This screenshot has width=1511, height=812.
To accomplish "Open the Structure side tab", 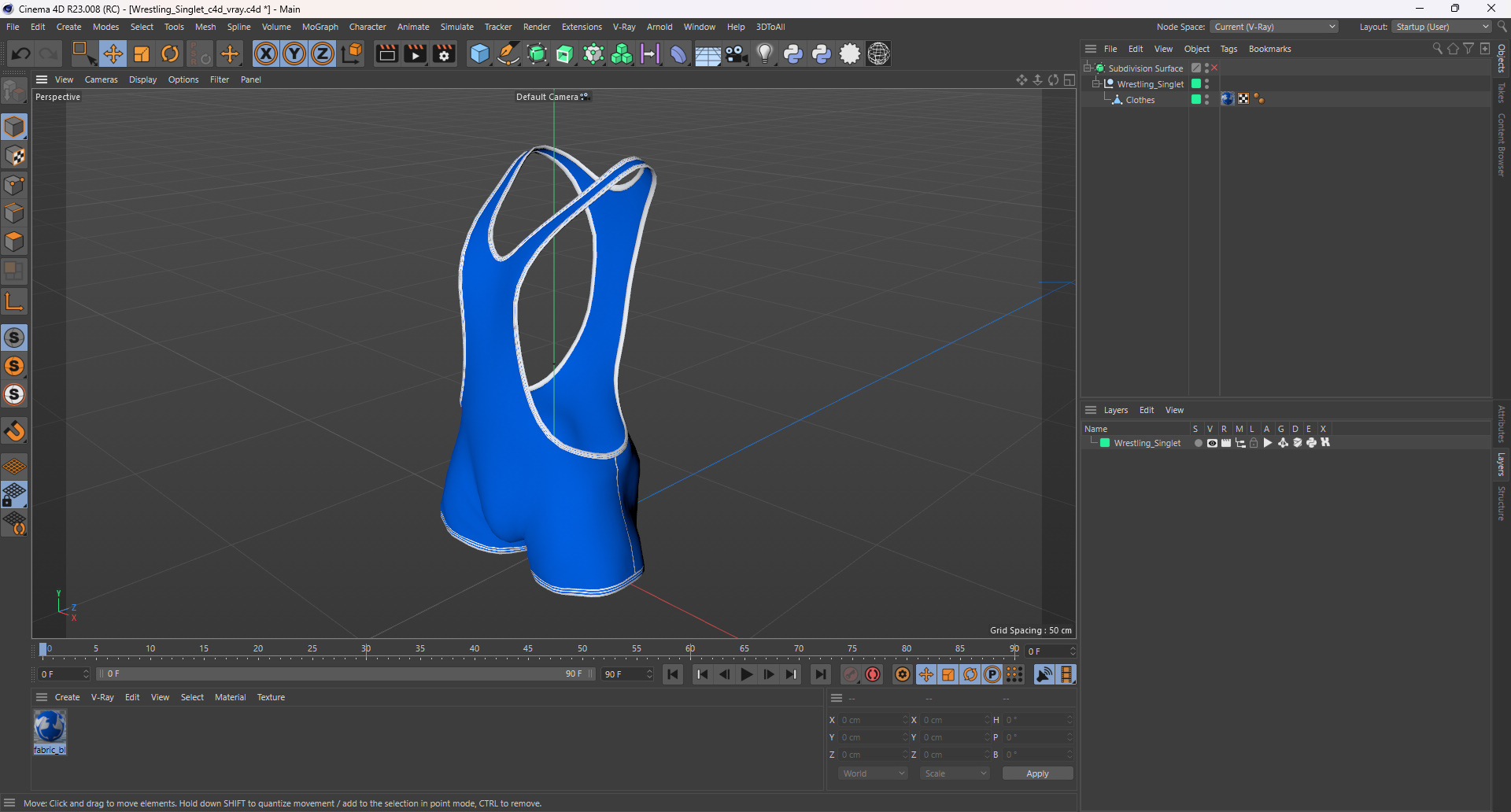I will (1502, 504).
